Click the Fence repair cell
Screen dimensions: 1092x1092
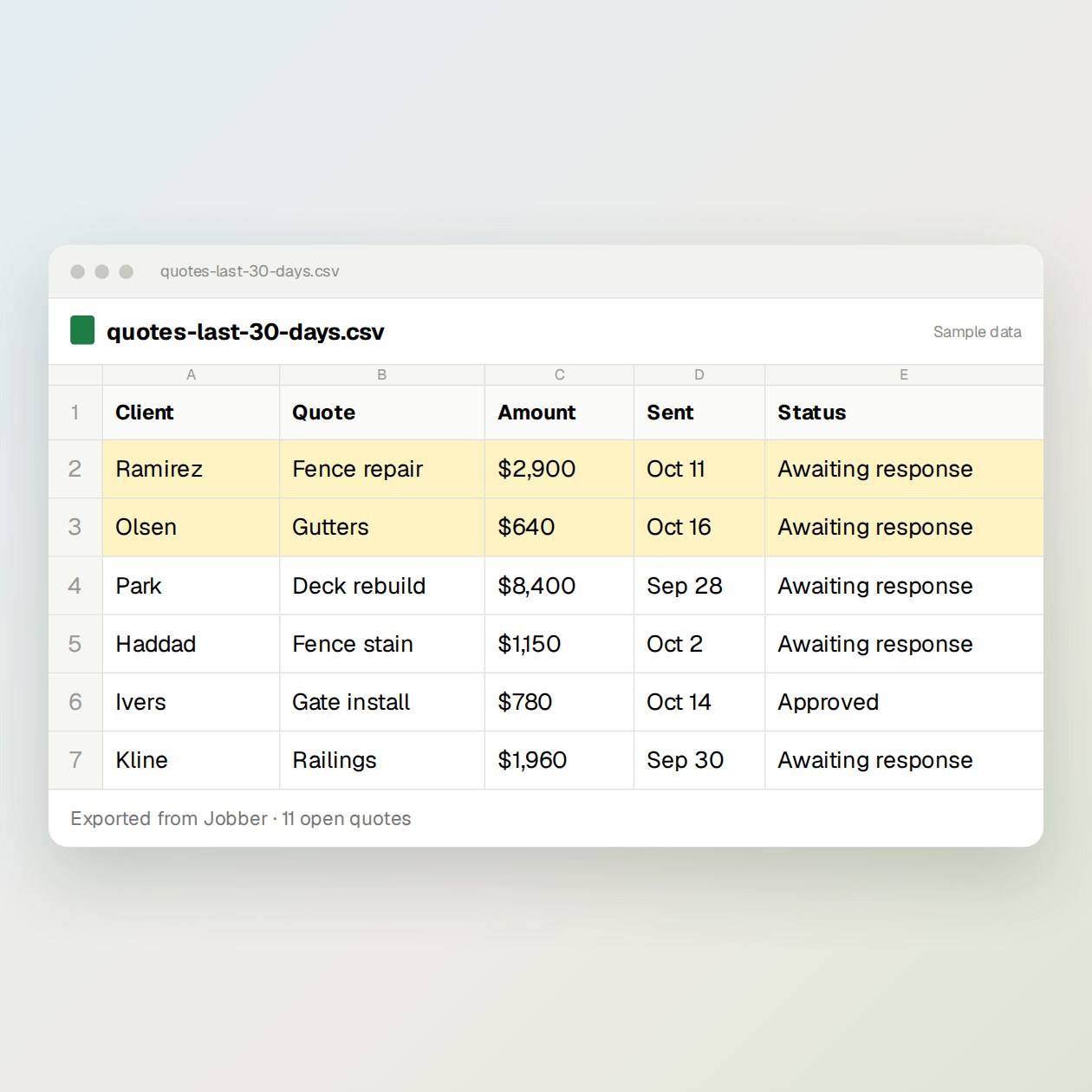click(381, 469)
